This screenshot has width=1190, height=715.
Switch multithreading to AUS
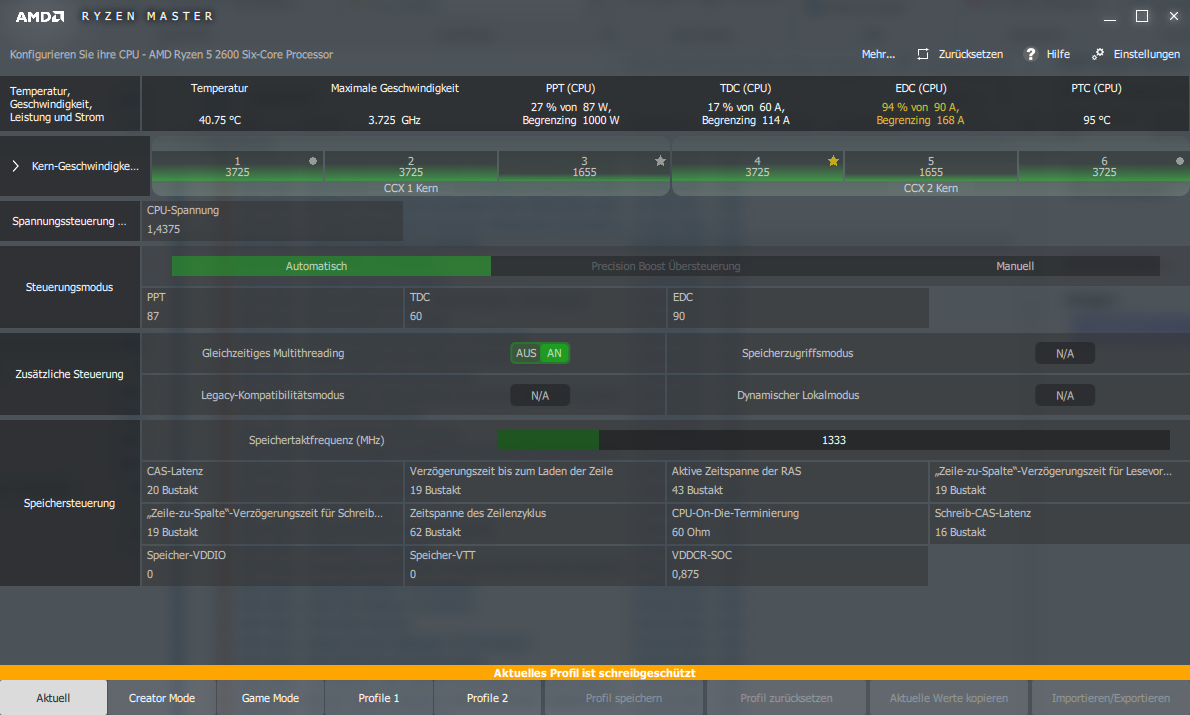526,353
